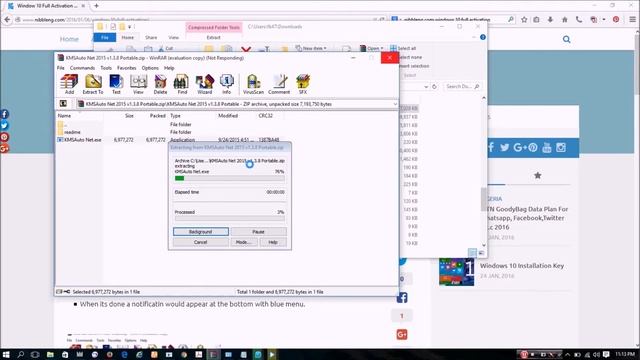Screen dimensions: 640x360
Task: Click browser back arrow
Action: coord(7,19)
